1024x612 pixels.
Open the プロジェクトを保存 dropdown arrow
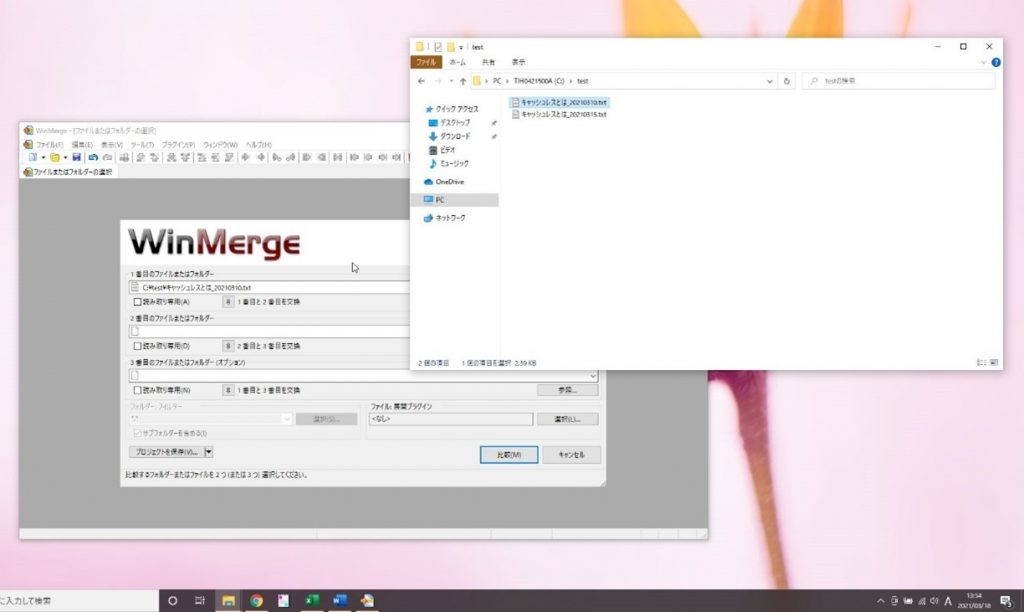click(x=208, y=452)
